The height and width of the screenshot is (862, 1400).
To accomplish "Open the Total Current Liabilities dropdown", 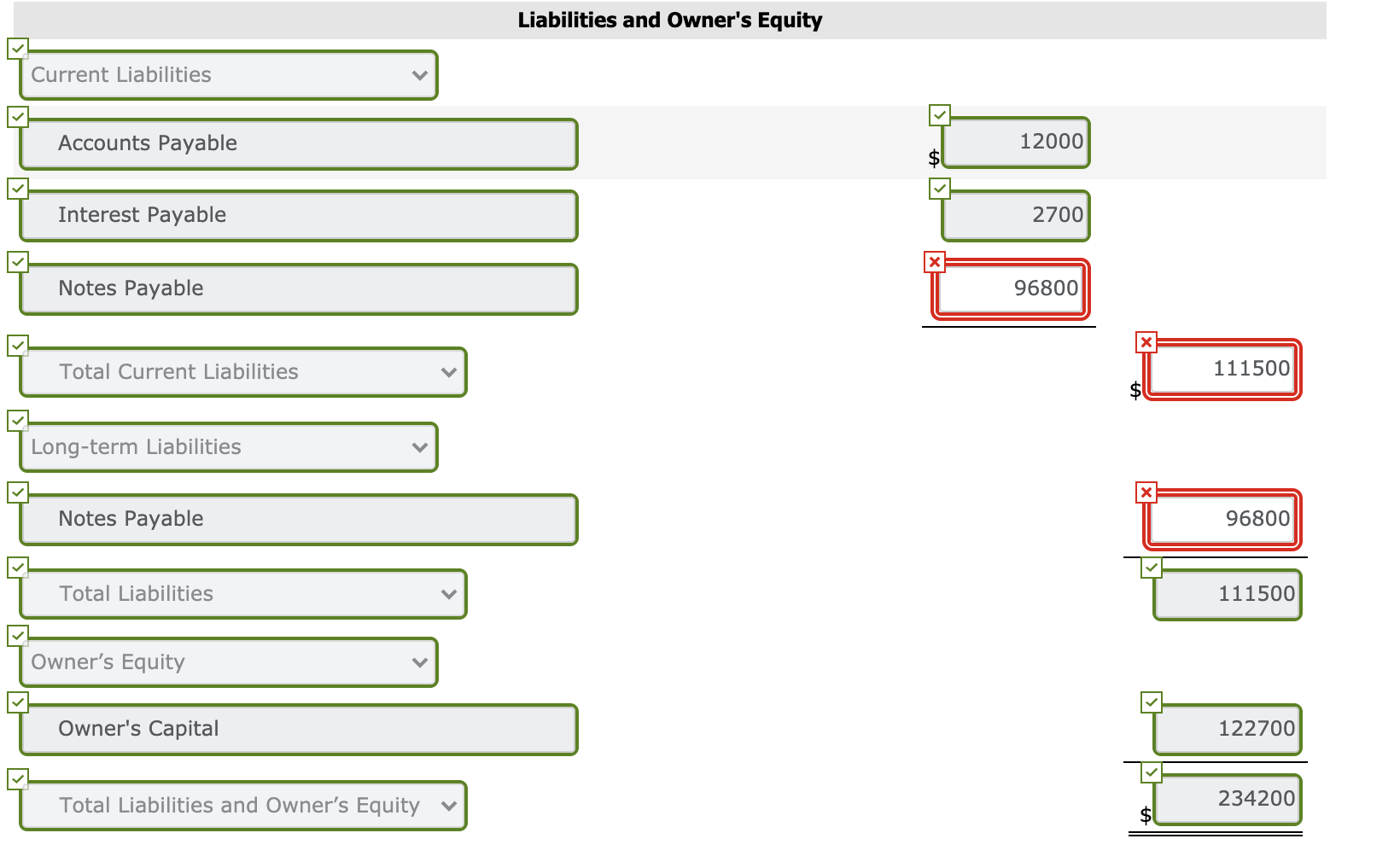I will coord(243,372).
